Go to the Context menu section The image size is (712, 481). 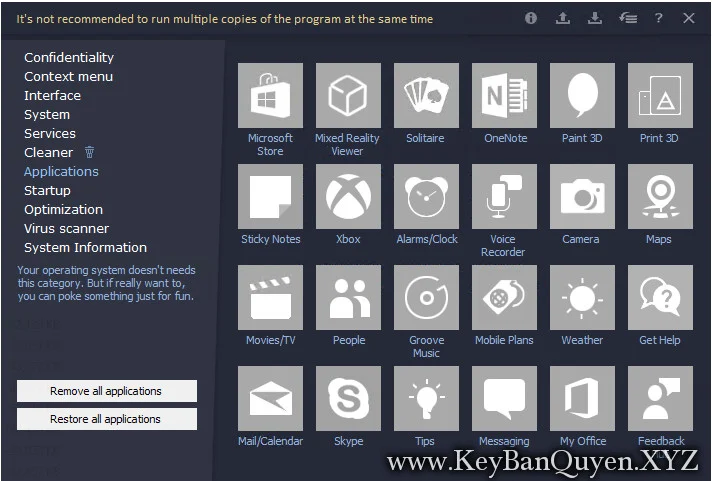(x=69, y=76)
